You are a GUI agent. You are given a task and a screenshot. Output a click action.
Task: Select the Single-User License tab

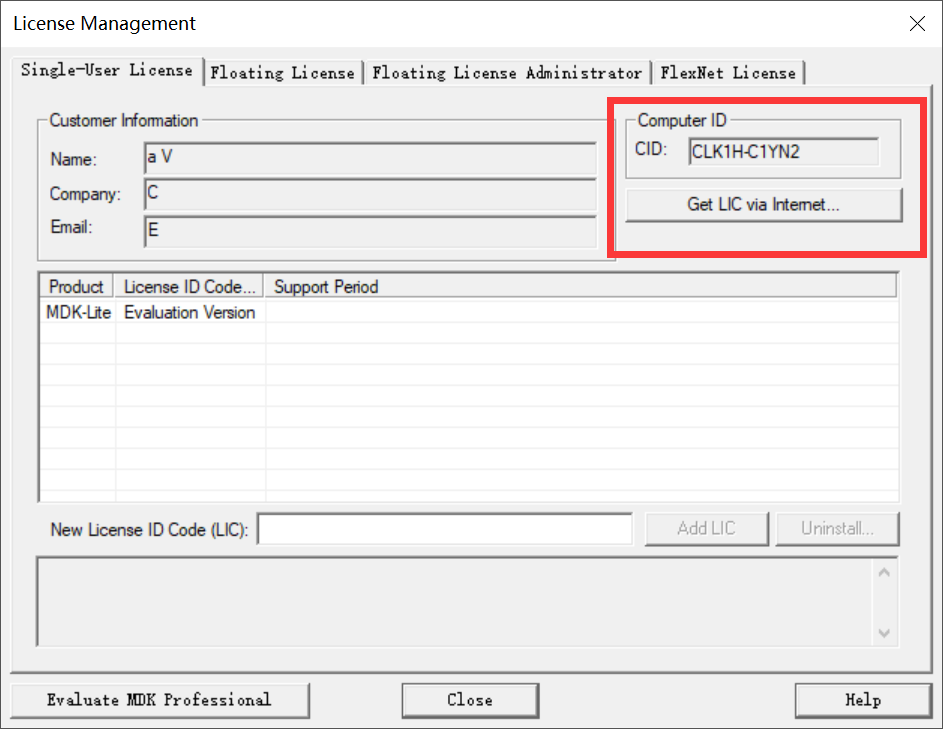coord(107,71)
